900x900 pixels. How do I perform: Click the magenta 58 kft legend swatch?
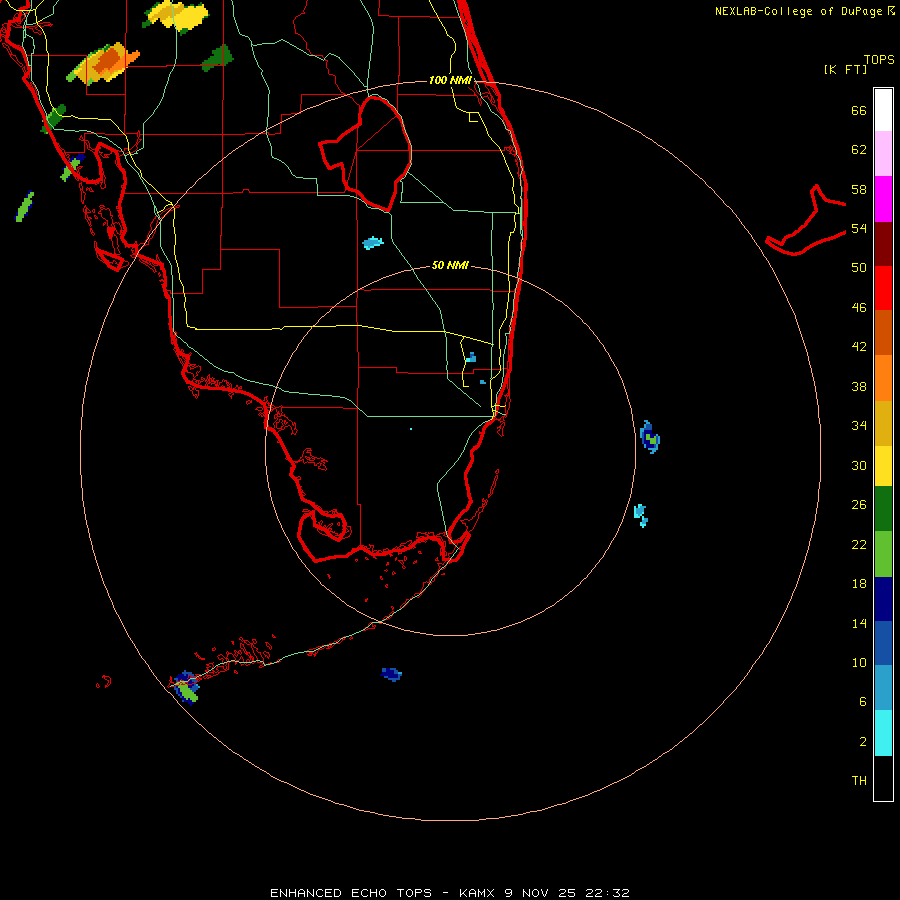pyautogui.click(x=883, y=199)
